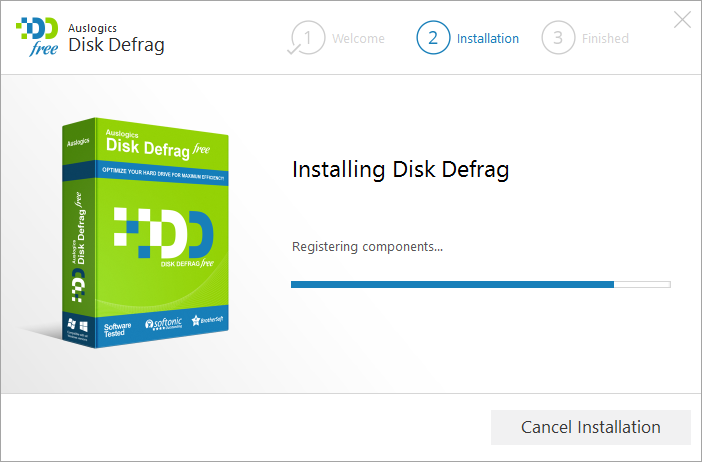Click the BrotherSoft star badge on box
This screenshot has width=702, height=462.
coord(207,320)
